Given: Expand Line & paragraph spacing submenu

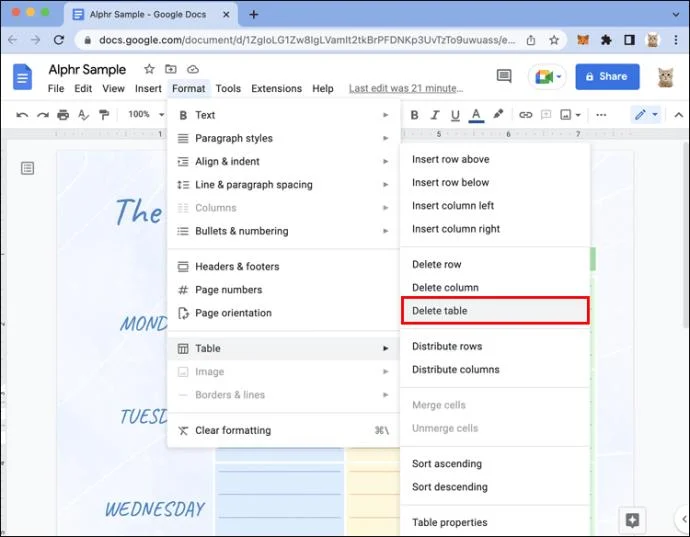Looking at the screenshot, I should (283, 185).
